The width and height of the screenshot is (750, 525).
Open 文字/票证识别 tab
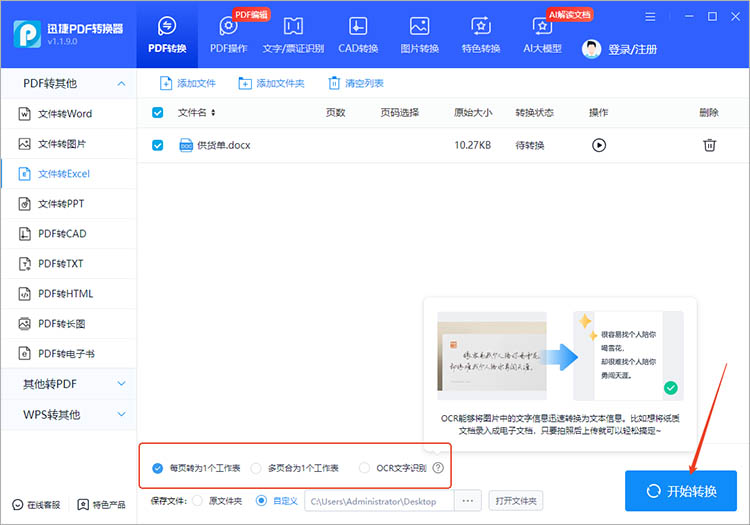[293, 34]
